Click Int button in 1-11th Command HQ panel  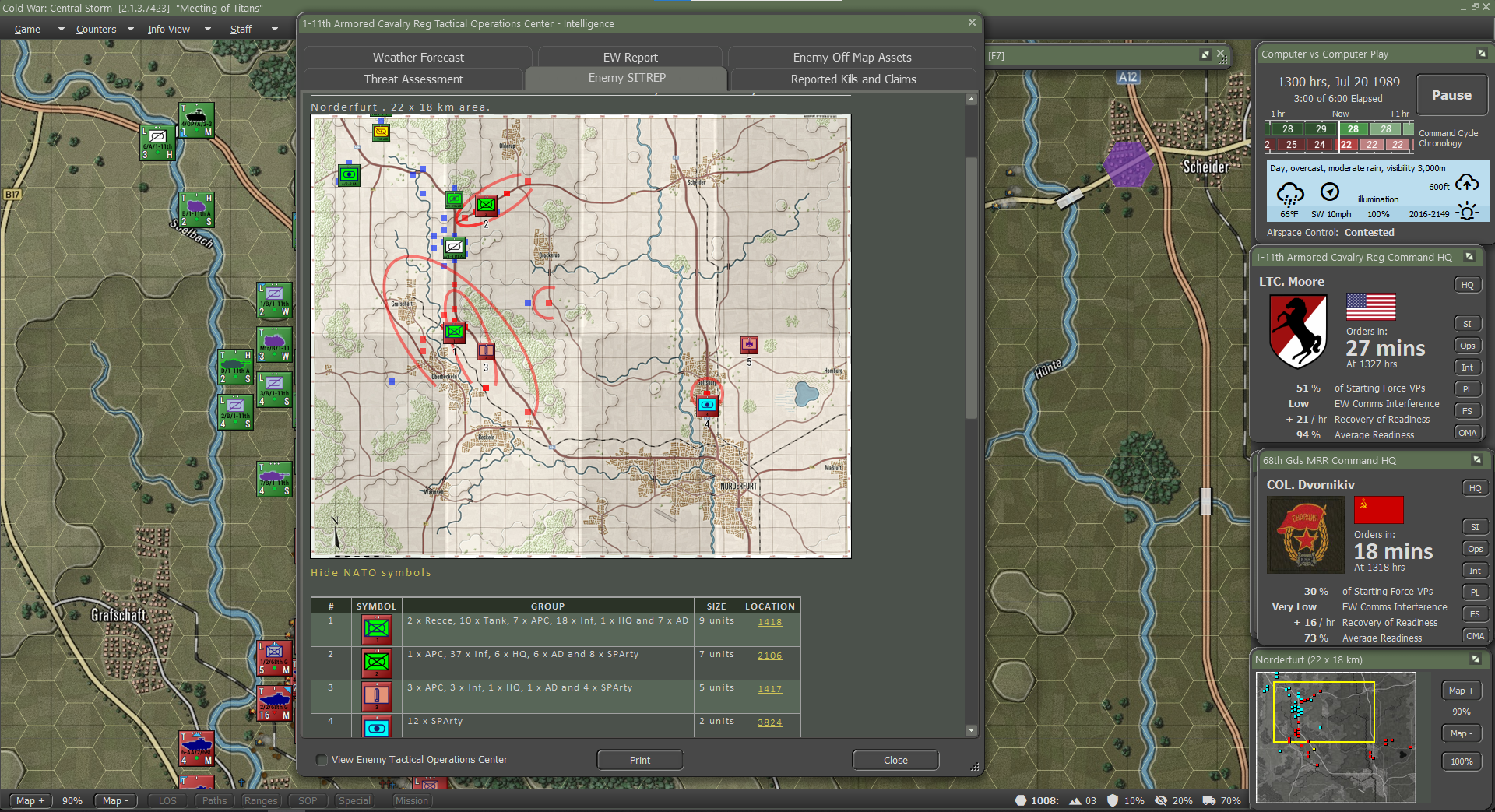point(1468,367)
